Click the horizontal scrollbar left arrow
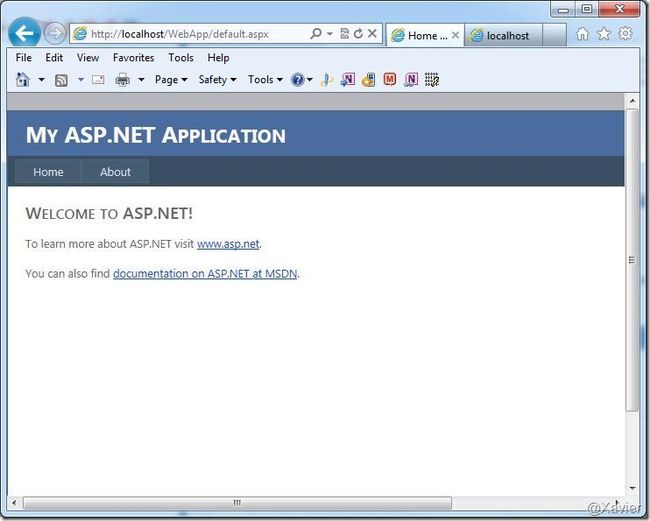 [x=15, y=503]
